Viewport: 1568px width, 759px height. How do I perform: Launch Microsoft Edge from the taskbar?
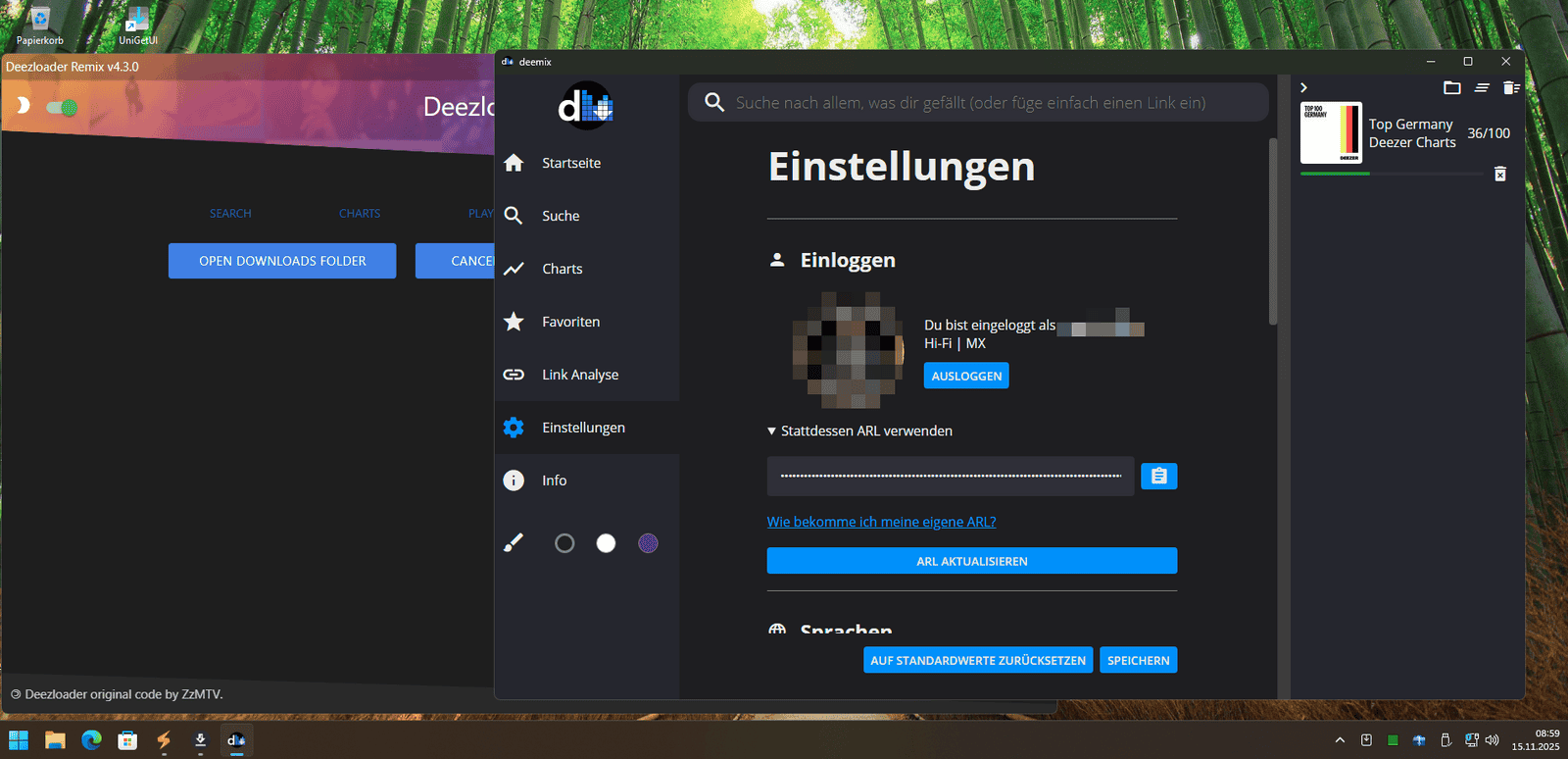[91, 740]
